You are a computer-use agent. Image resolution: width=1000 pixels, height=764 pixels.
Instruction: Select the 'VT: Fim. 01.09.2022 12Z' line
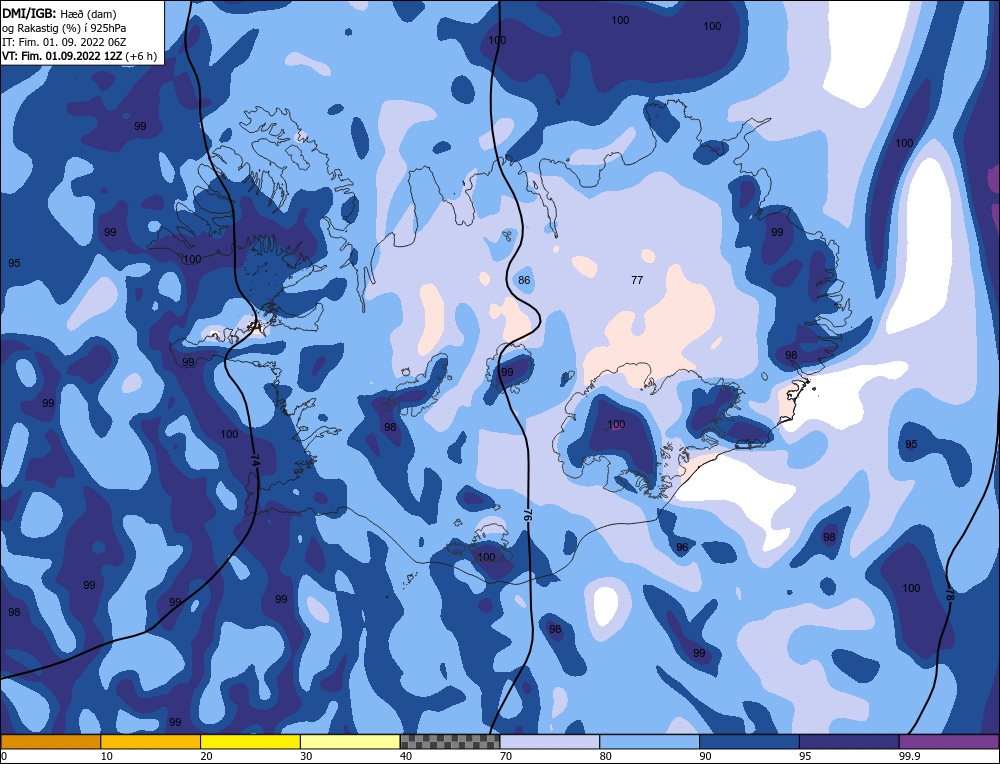click(62, 56)
